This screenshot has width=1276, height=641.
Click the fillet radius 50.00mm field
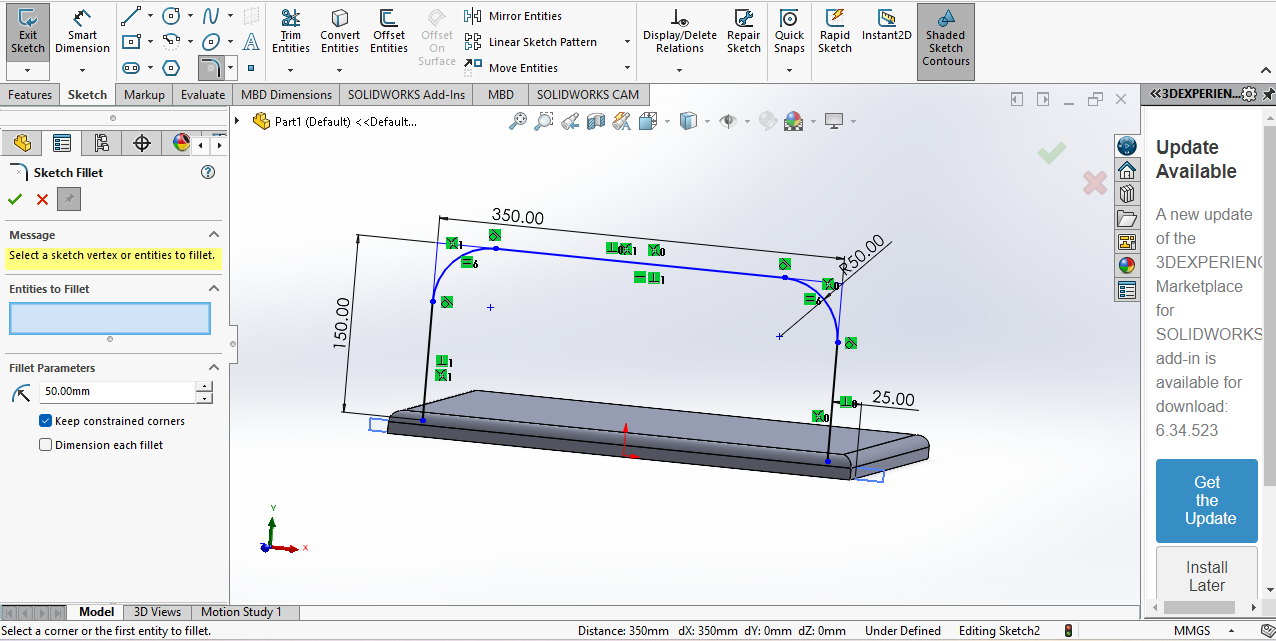[x=116, y=392]
